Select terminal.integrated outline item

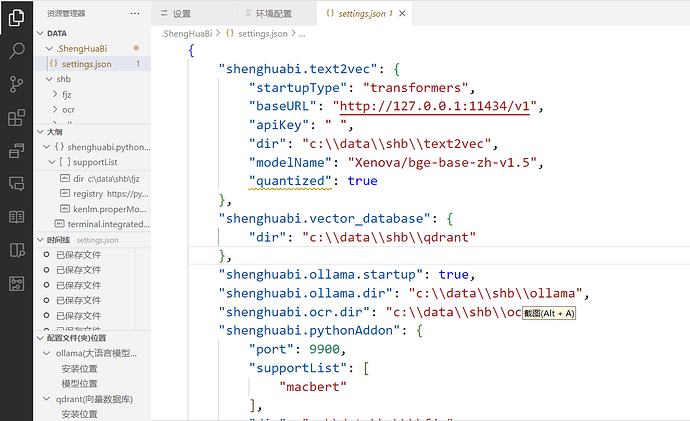(92, 224)
